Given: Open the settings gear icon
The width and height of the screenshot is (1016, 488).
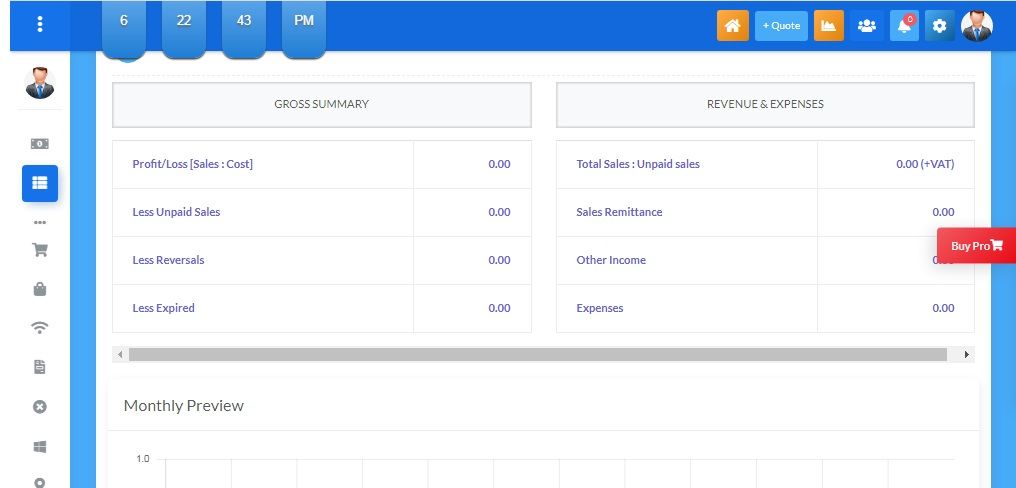Looking at the screenshot, I should [939, 26].
